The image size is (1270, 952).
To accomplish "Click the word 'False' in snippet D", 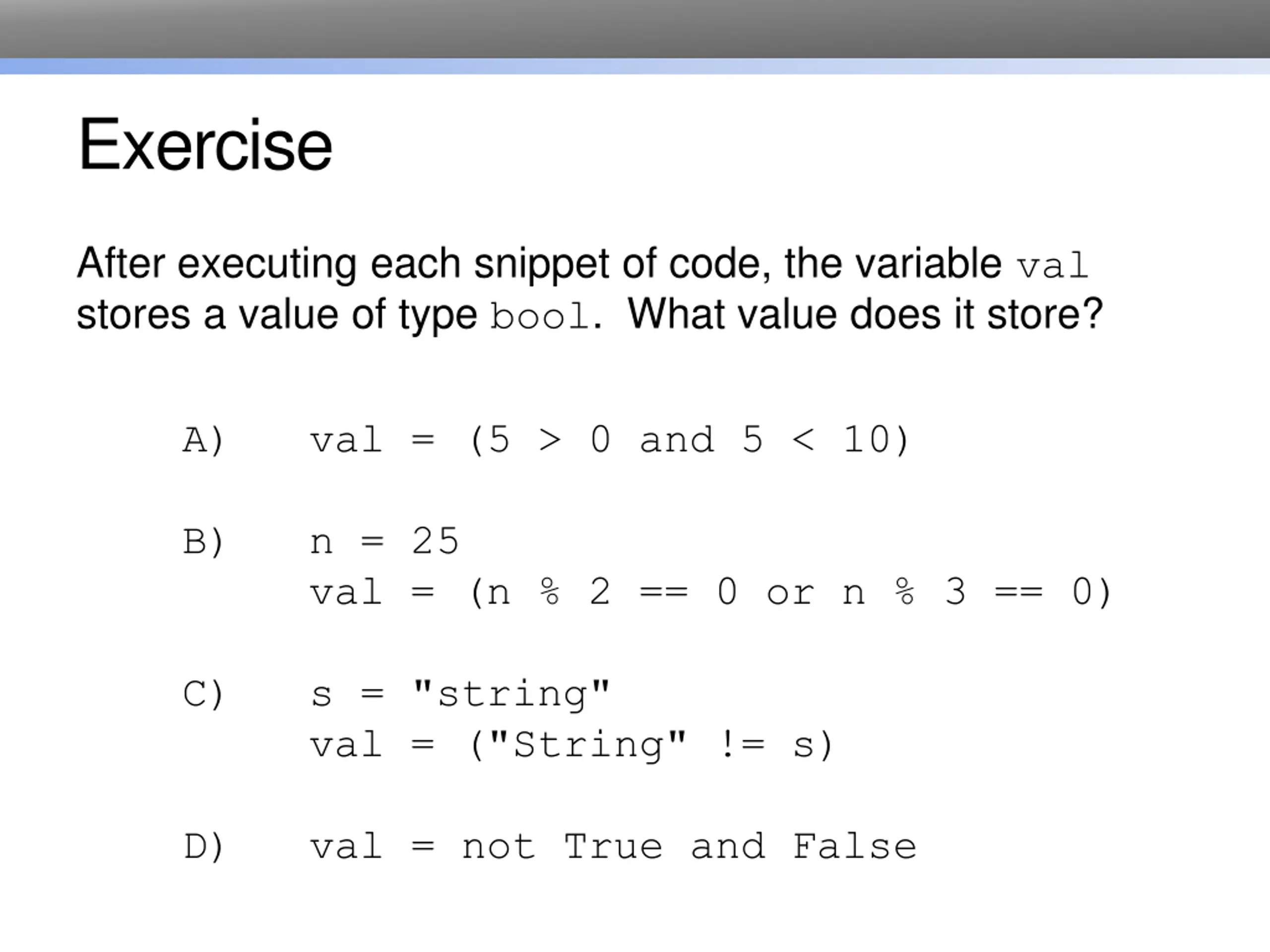I will click(x=854, y=847).
